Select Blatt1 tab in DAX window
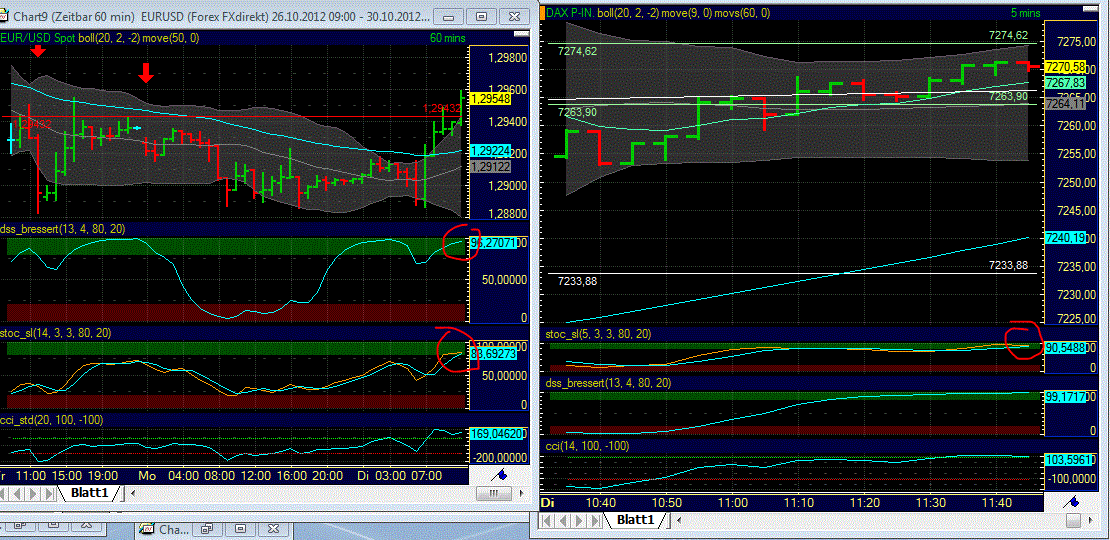The image size is (1110, 540). pos(635,520)
